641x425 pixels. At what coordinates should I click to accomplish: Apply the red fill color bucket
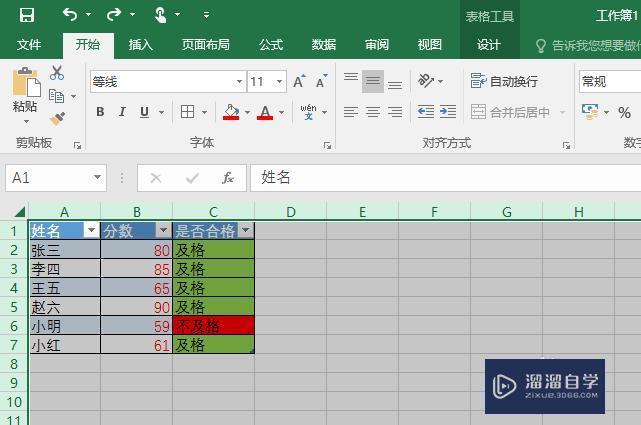231,112
